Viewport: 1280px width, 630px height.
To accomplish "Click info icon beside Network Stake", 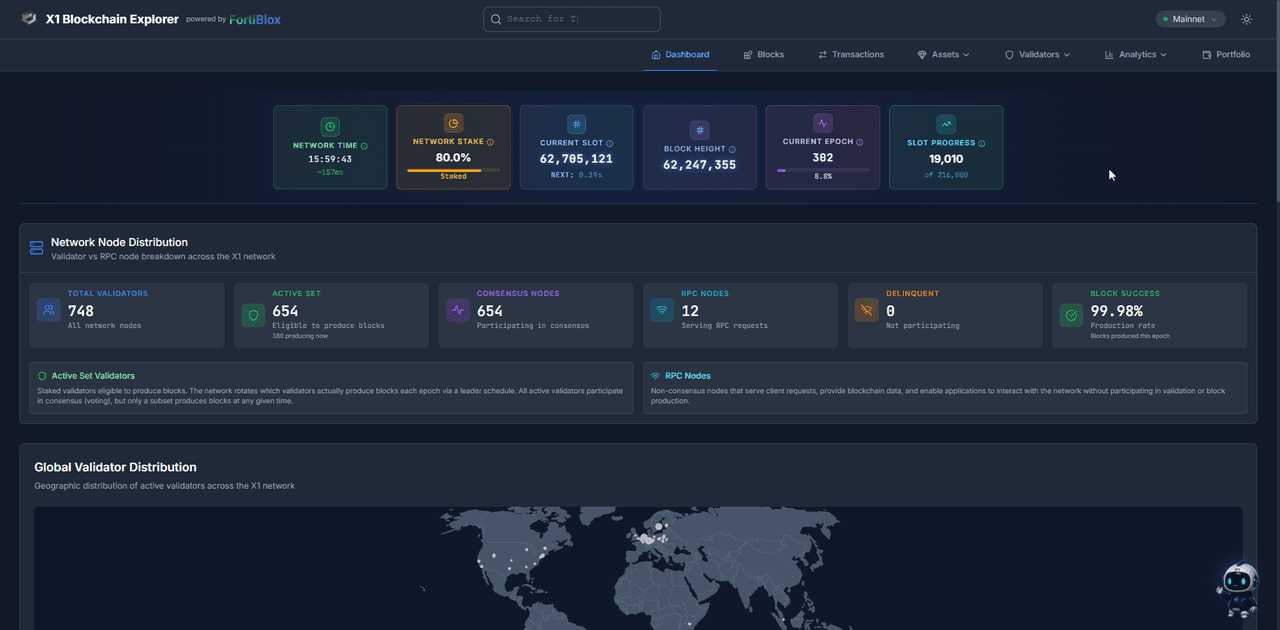I will pos(490,142).
